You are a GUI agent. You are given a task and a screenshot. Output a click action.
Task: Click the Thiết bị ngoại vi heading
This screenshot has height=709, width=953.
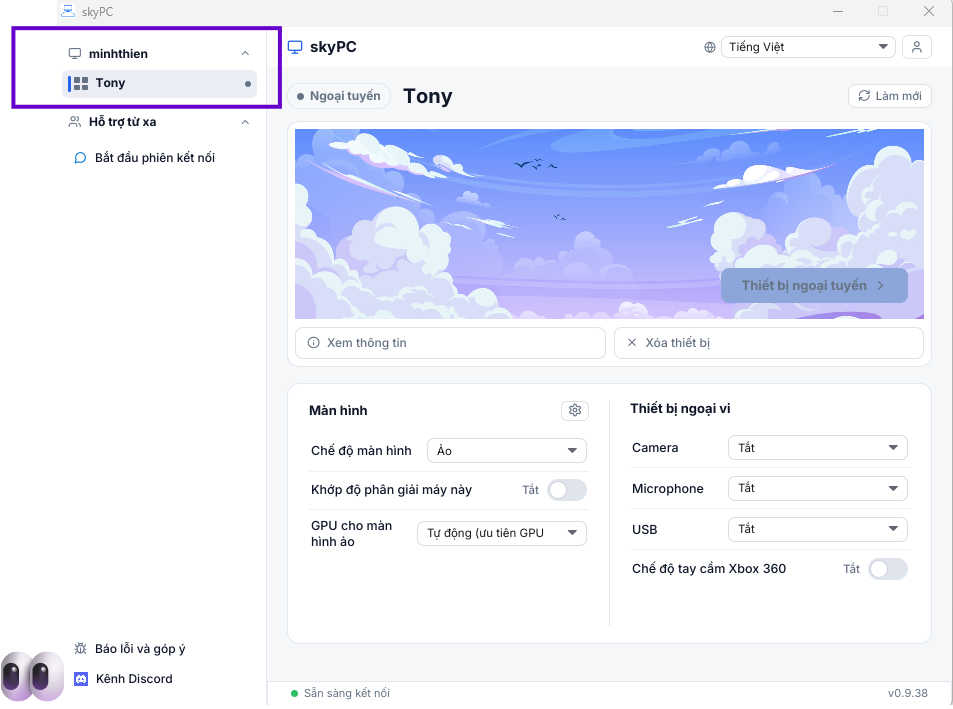pyautogui.click(x=680, y=409)
